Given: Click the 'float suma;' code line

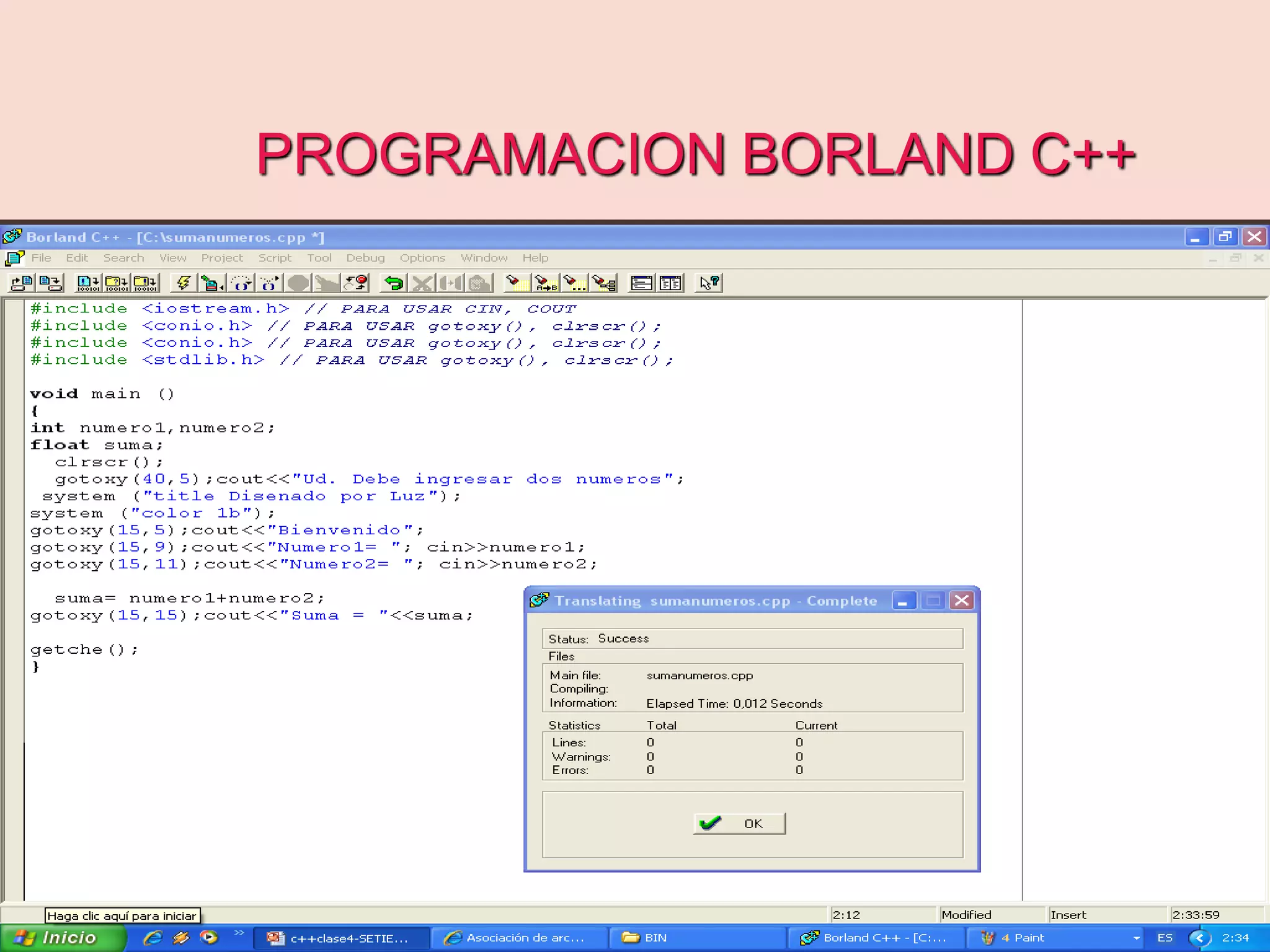Looking at the screenshot, I should [x=97, y=445].
